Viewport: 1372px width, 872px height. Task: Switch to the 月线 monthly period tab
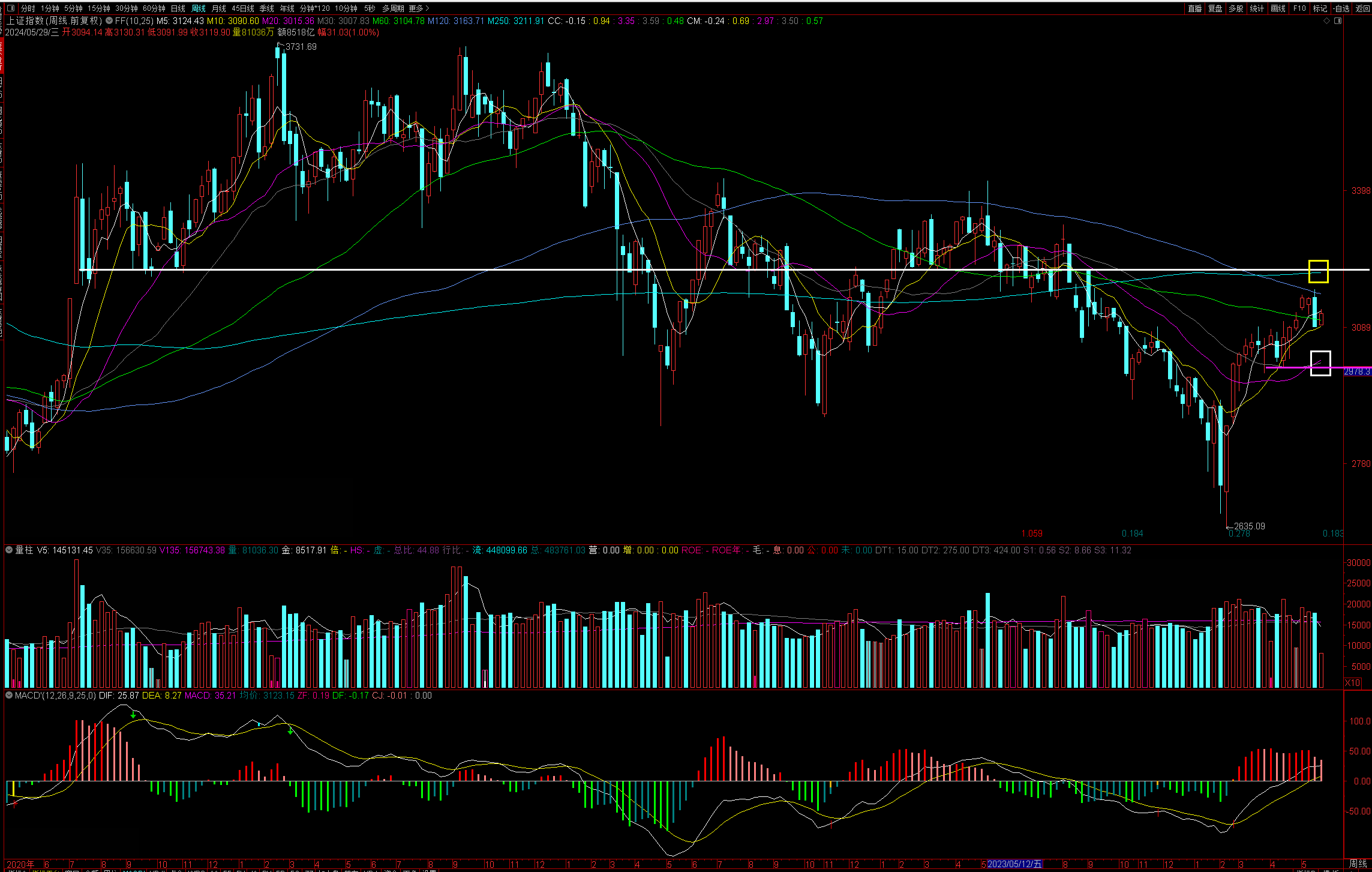point(219,8)
